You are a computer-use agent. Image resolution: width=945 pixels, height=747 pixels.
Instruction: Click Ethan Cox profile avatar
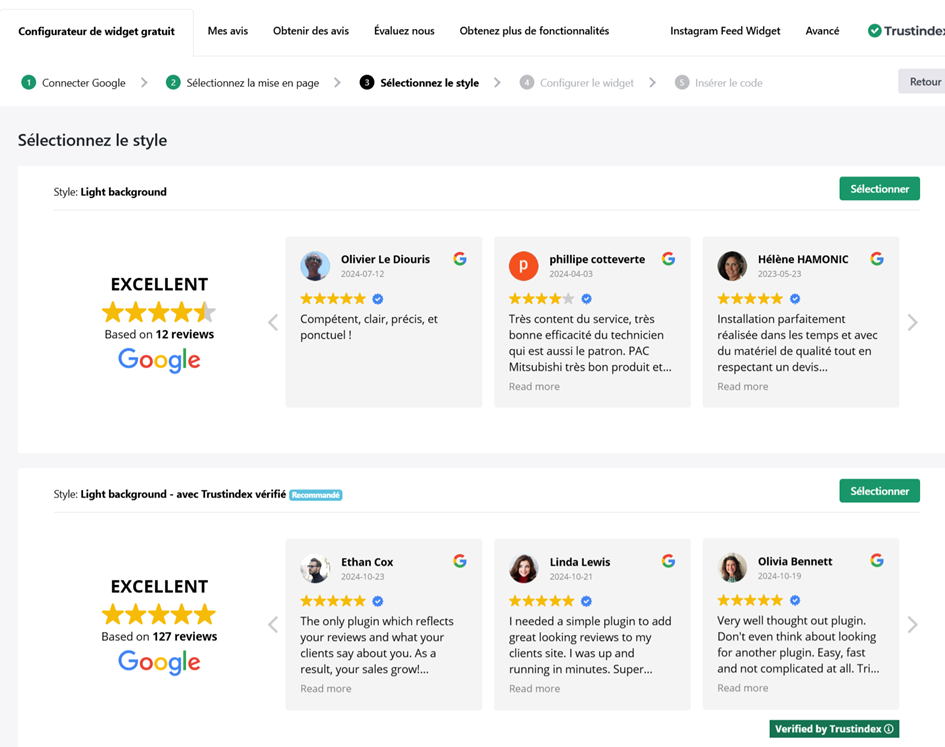[315, 569]
